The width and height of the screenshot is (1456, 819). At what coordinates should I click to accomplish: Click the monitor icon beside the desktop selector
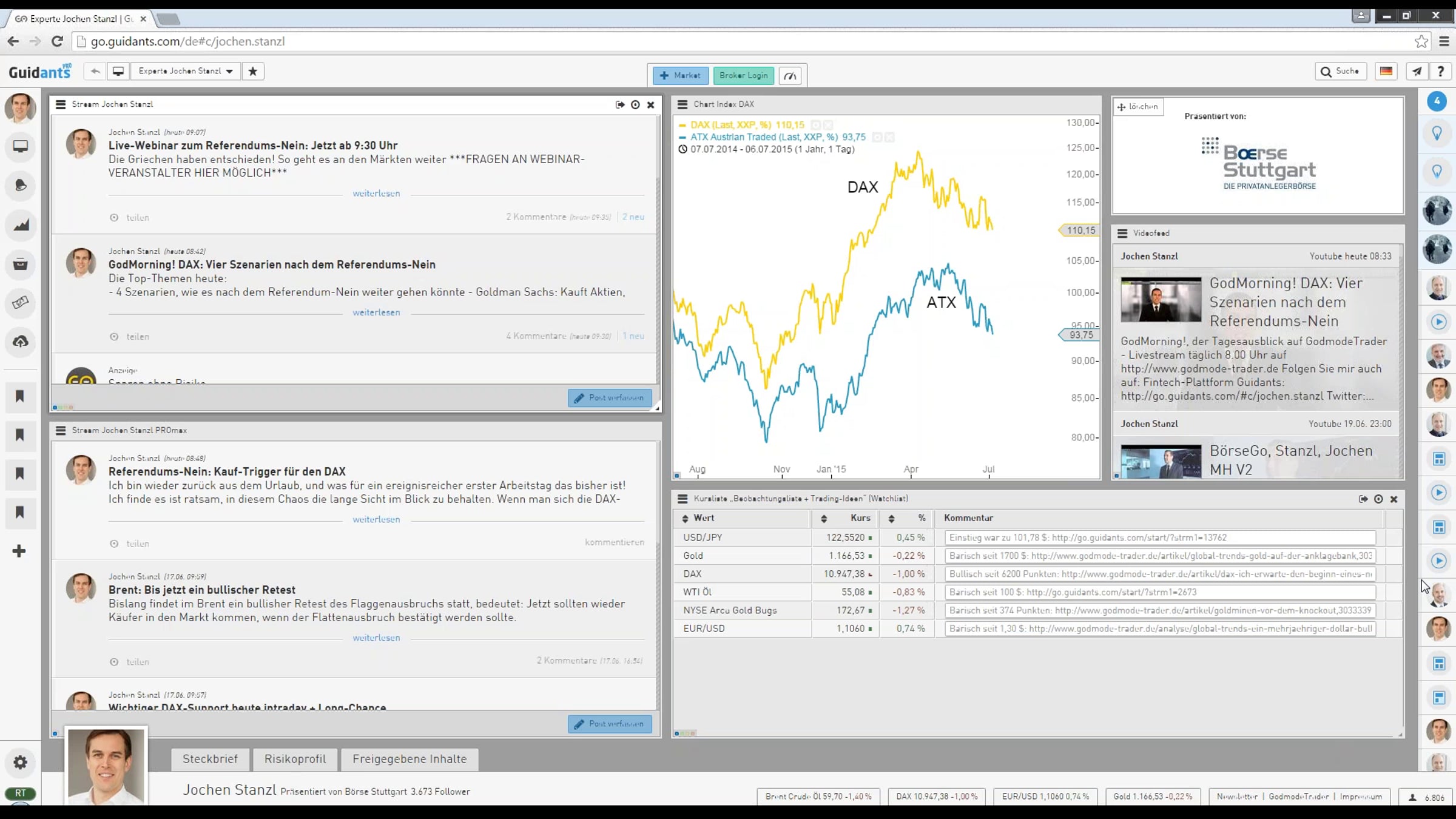click(118, 72)
